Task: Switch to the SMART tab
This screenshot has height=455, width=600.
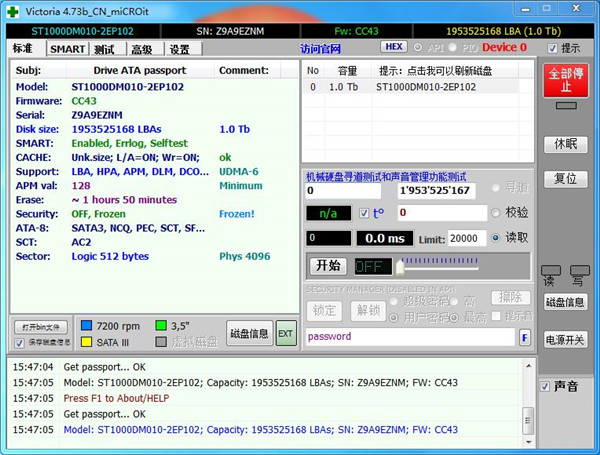Action: [67, 48]
